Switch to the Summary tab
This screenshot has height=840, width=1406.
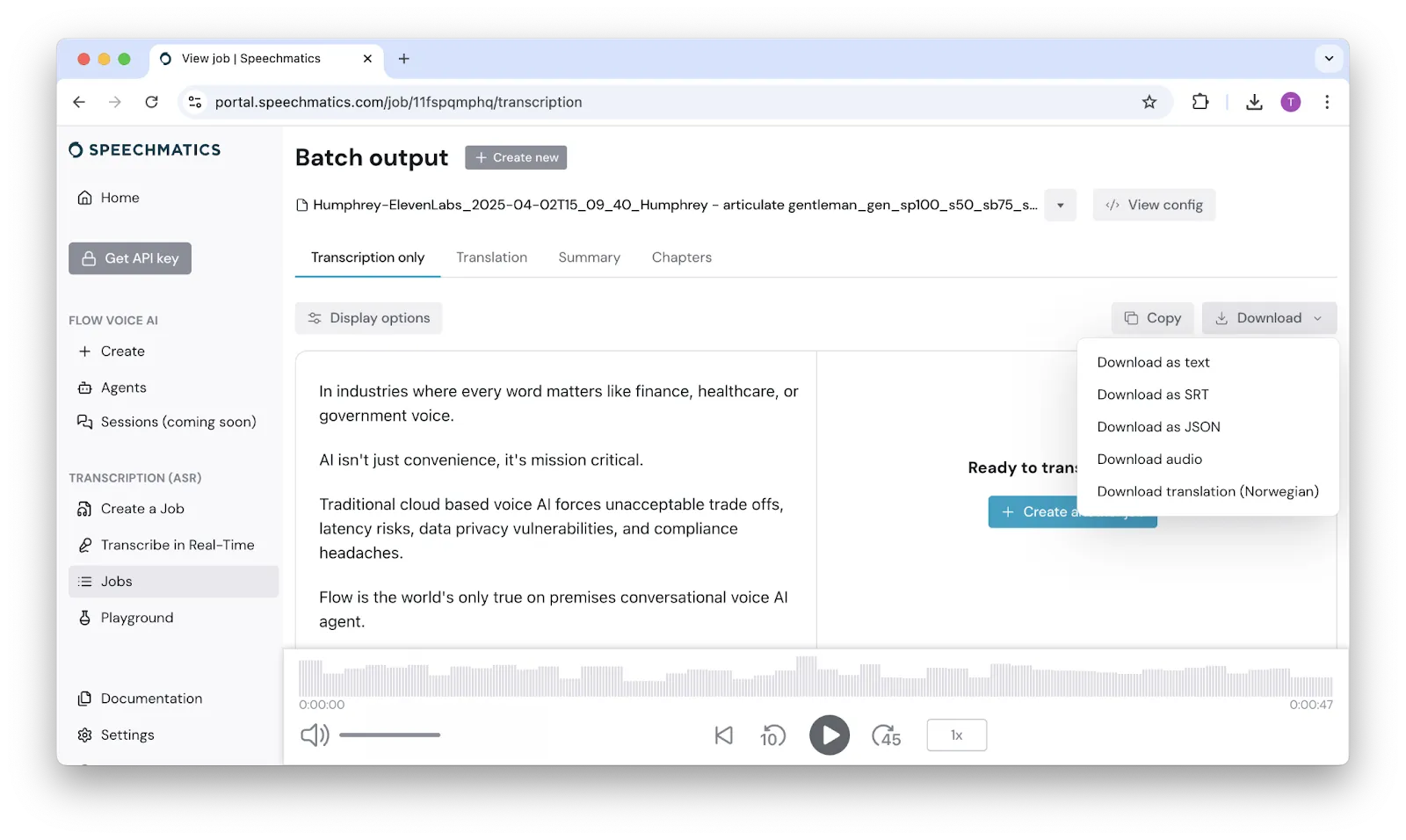click(589, 257)
